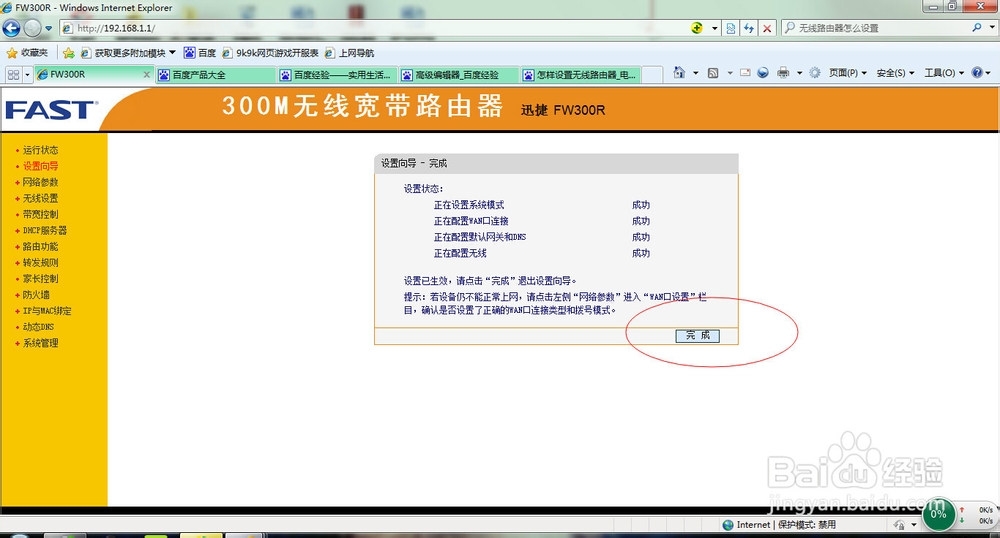This screenshot has width=1000, height=538.
Task: Switch to the 高级编辑器_百度经验 tab
Action: click(x=459, y=75)
